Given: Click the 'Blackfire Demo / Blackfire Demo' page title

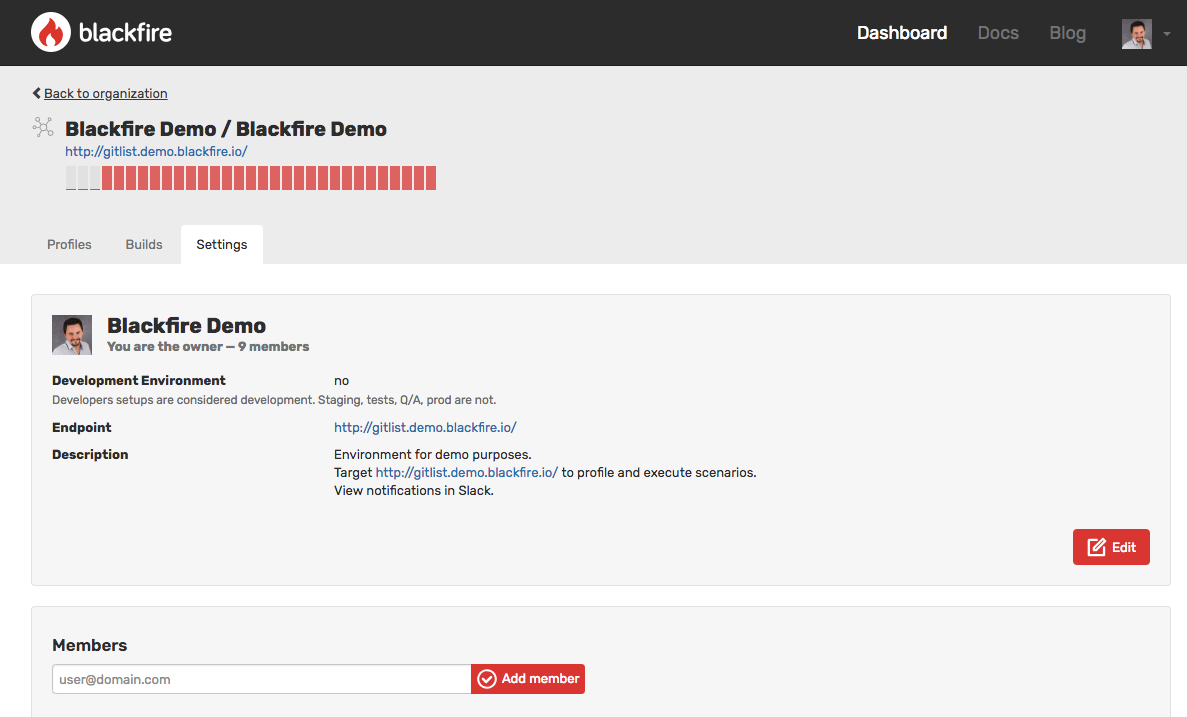Looking at the screenshot, I should point(226,129).
